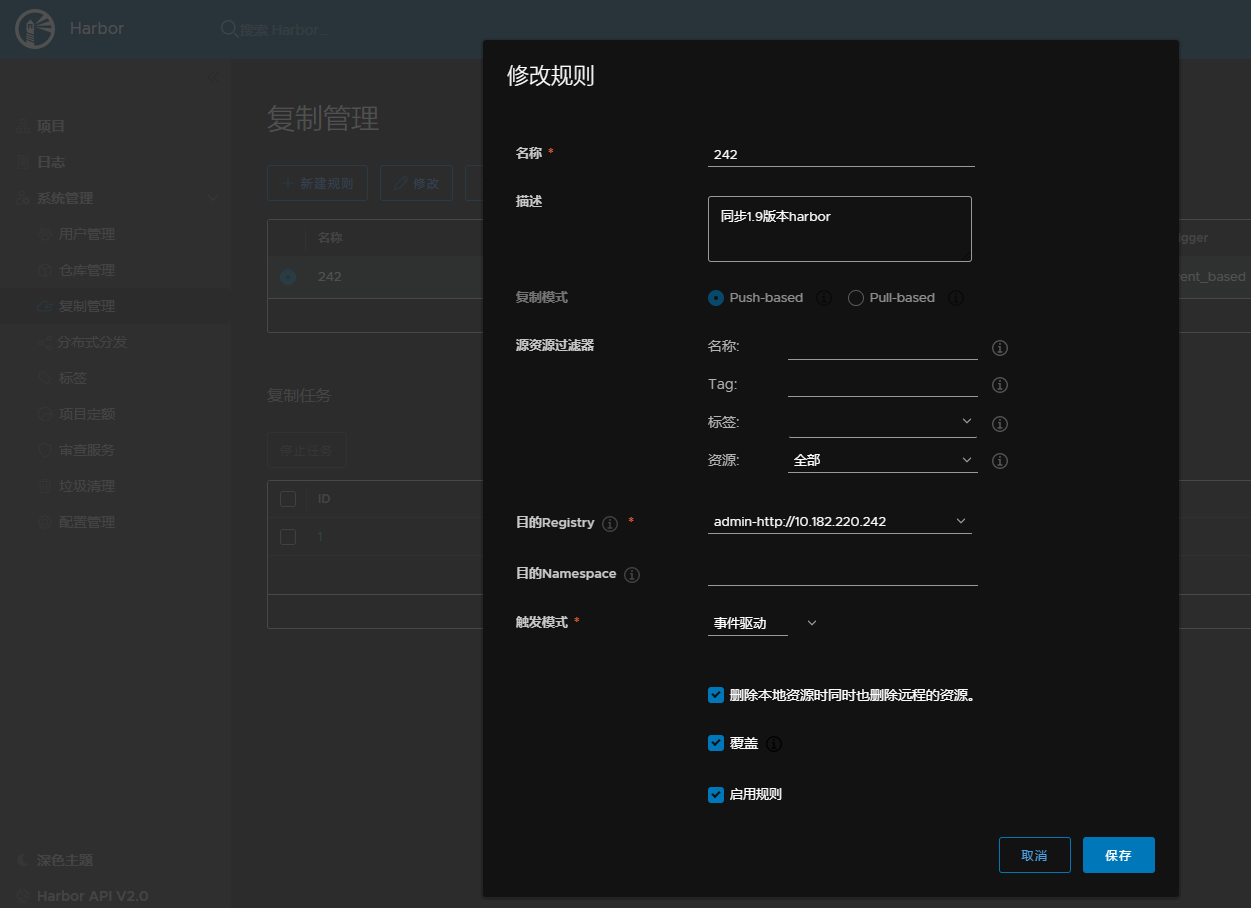Select Push-based replication mode

tap(716, 298)
